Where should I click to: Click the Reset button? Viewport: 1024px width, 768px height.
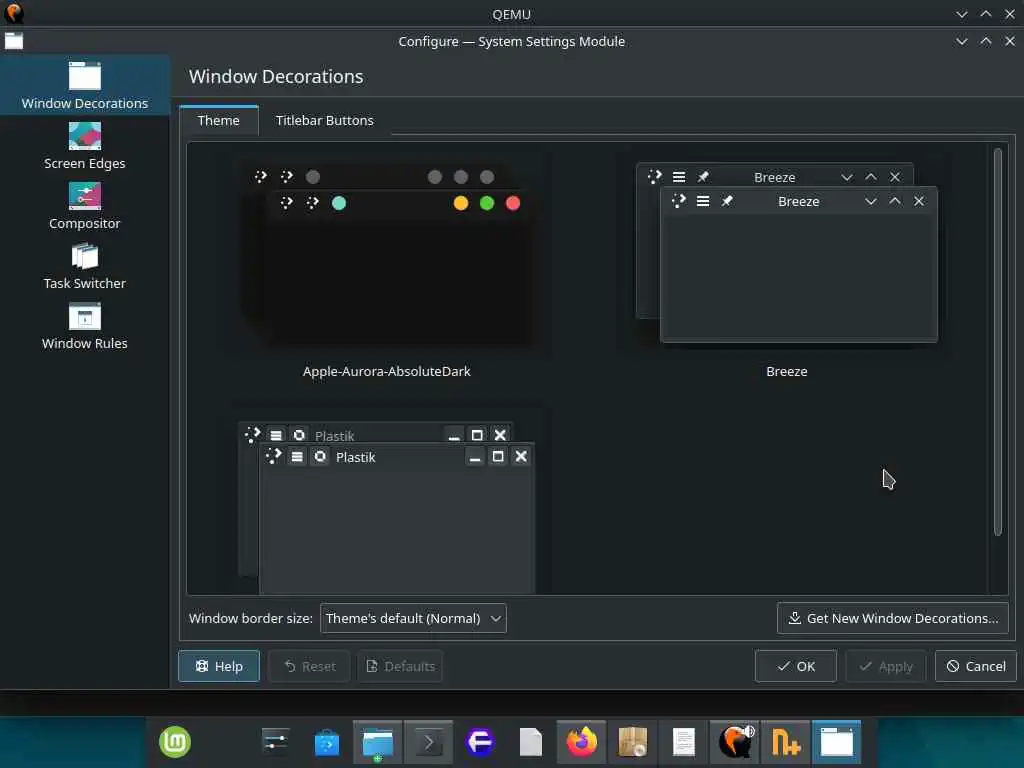(x=310, y=666)
